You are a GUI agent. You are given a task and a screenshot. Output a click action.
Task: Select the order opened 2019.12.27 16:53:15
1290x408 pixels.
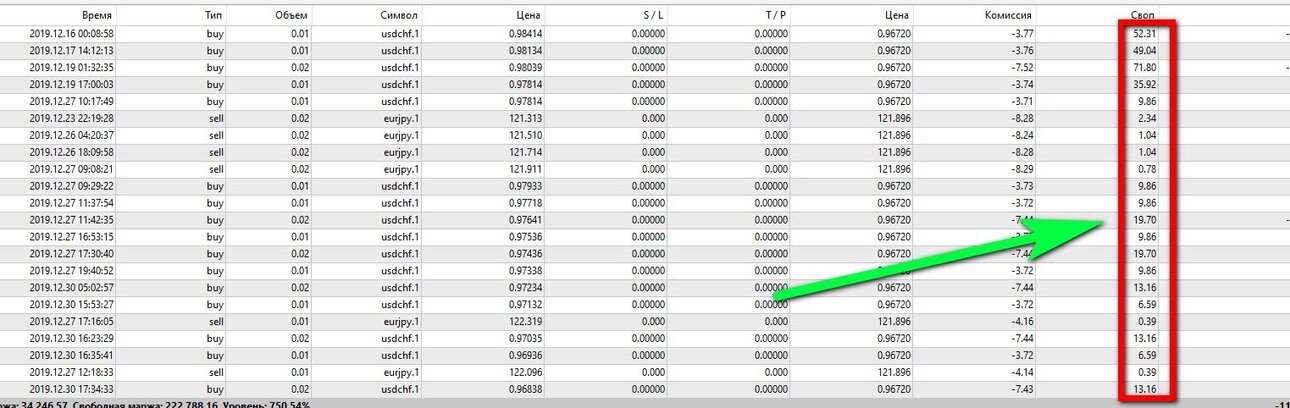click(645, 238)
